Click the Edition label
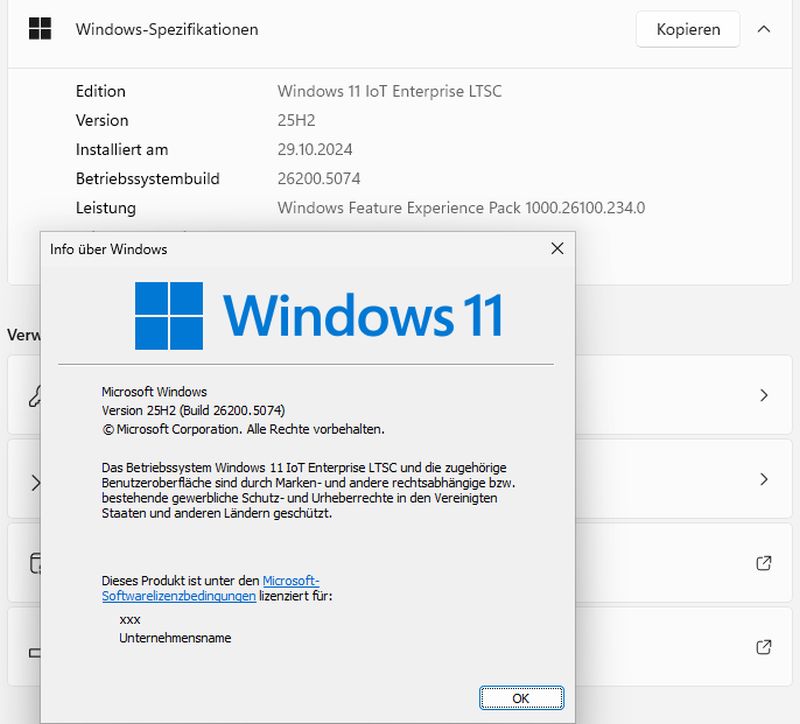 pos(101,91)
